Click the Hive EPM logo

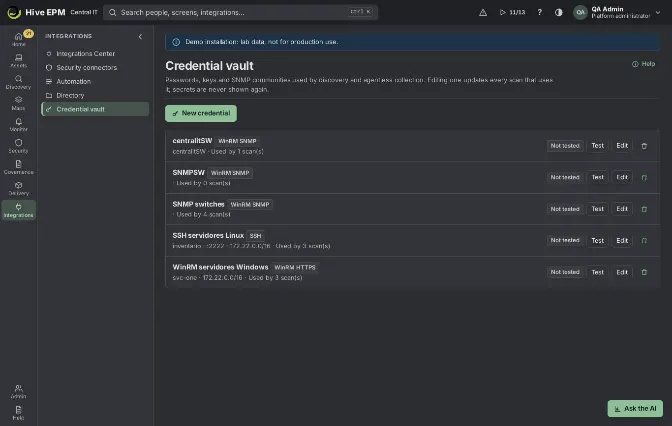(14, 12)
